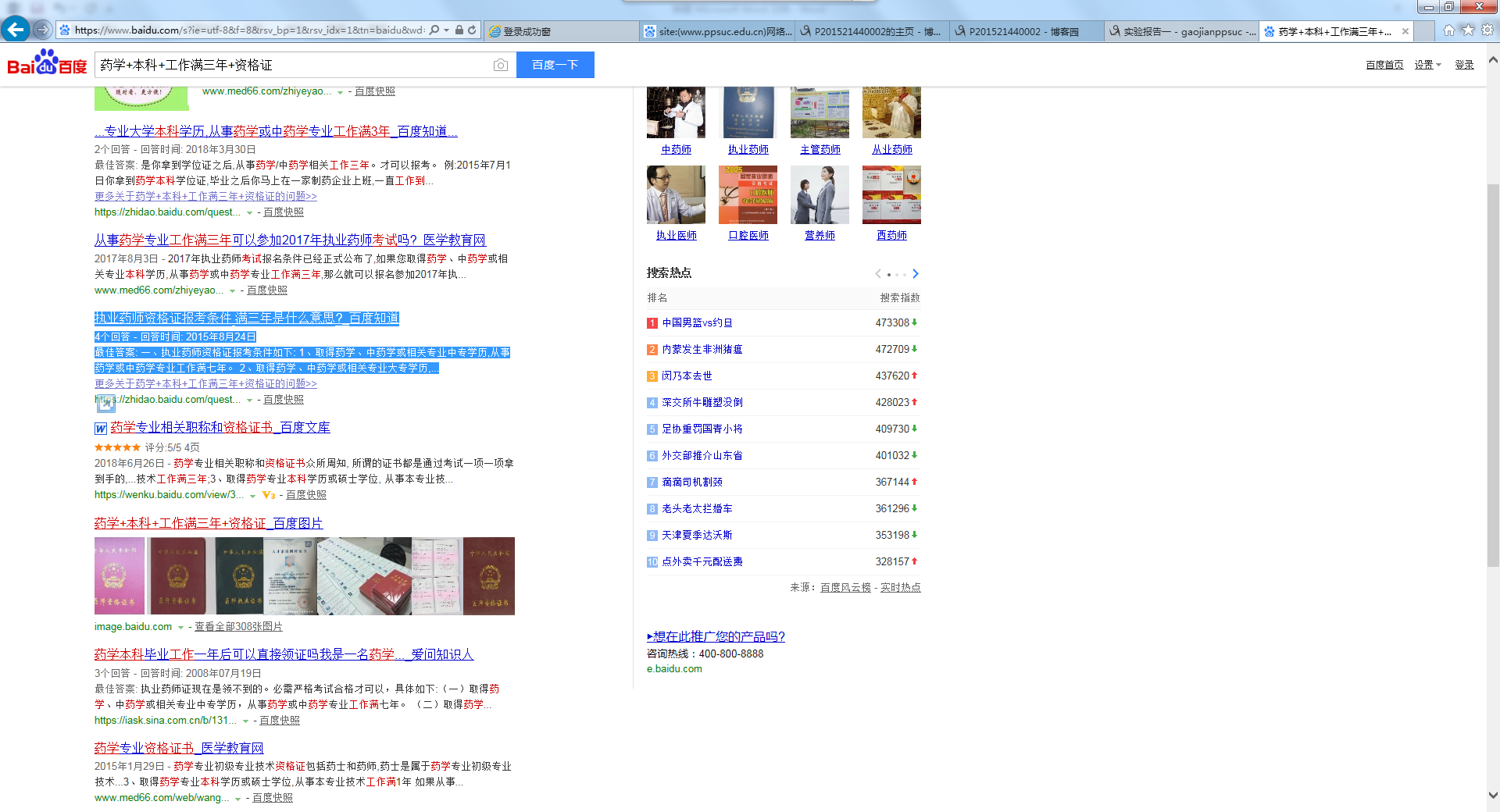
Task: Show next page of 搜索热点 list
Action: tap(916, 273)
